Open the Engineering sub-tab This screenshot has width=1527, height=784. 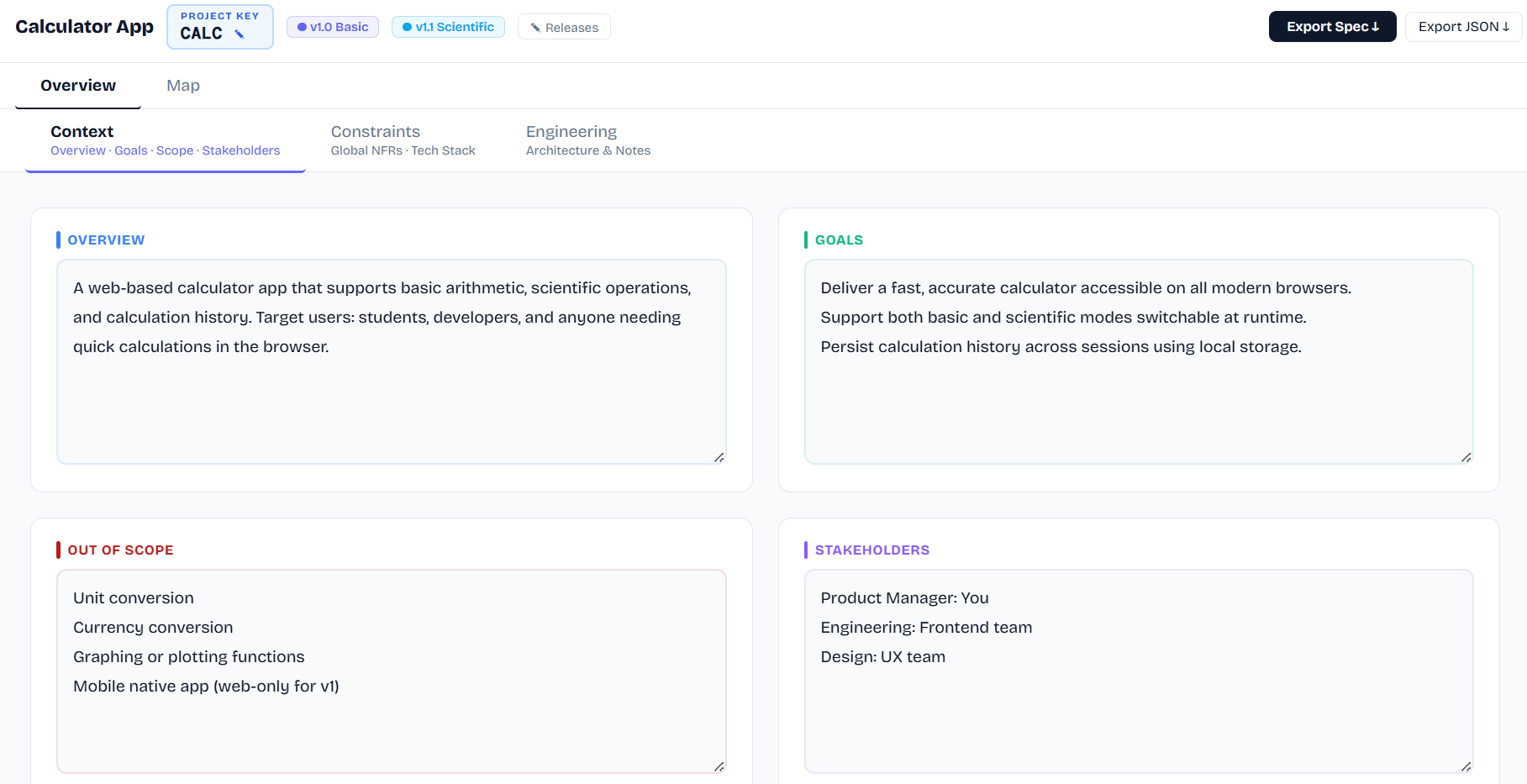pos(588,140)
